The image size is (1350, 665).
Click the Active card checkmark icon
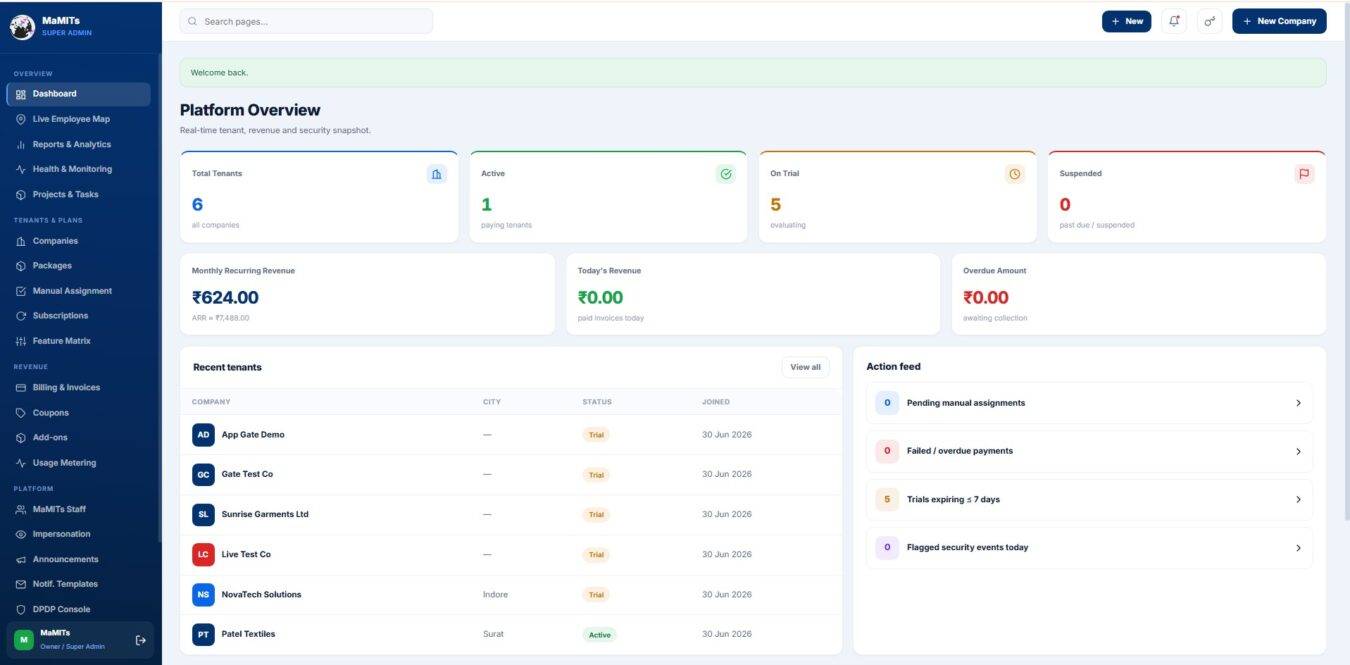click(x=726, y=174)
